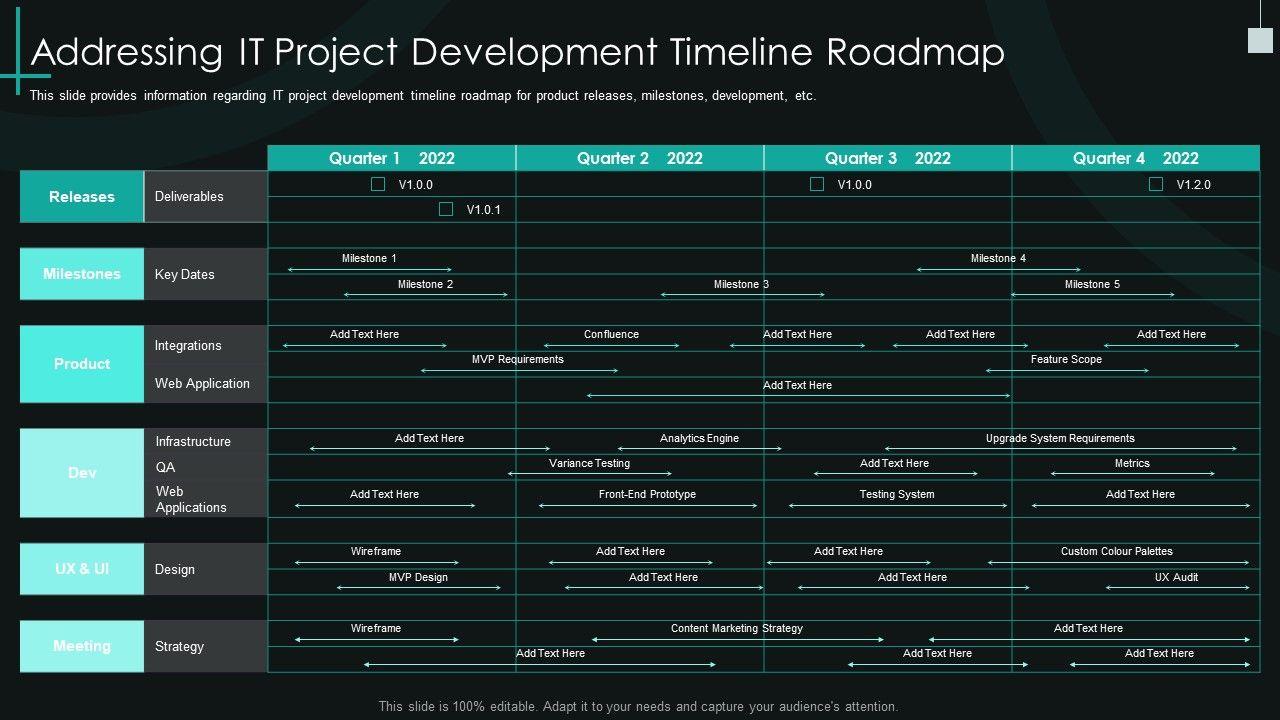Screen dimensions: 1280x720
Task: Select the Key Dates row label
Action: [185, 275]
